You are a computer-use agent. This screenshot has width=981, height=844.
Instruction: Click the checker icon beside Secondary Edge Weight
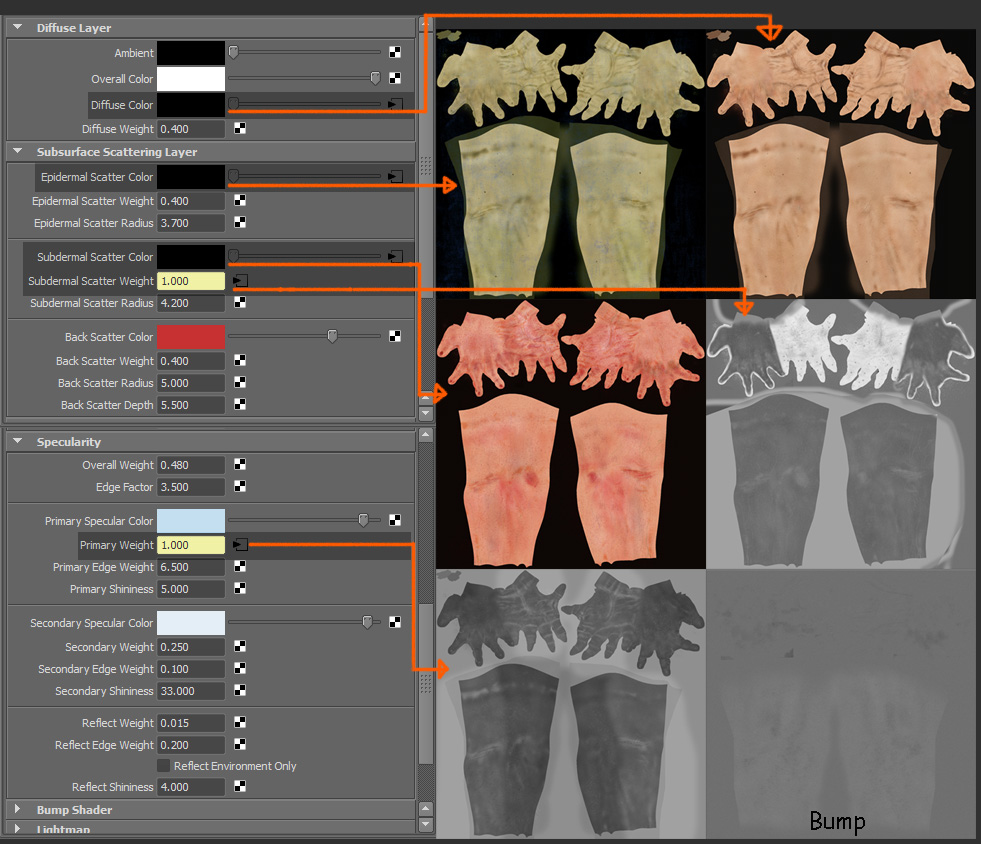point(240,668)
